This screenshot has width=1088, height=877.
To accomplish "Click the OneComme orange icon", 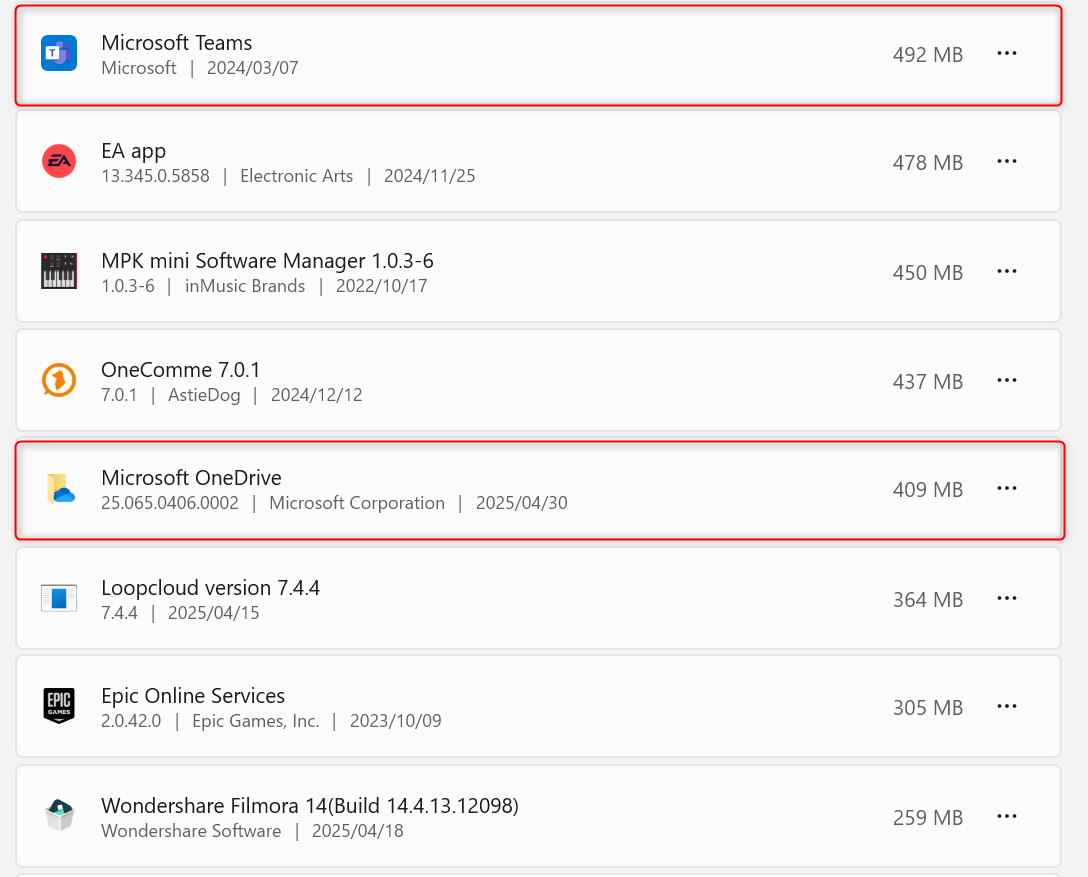I will click(59, 380).
